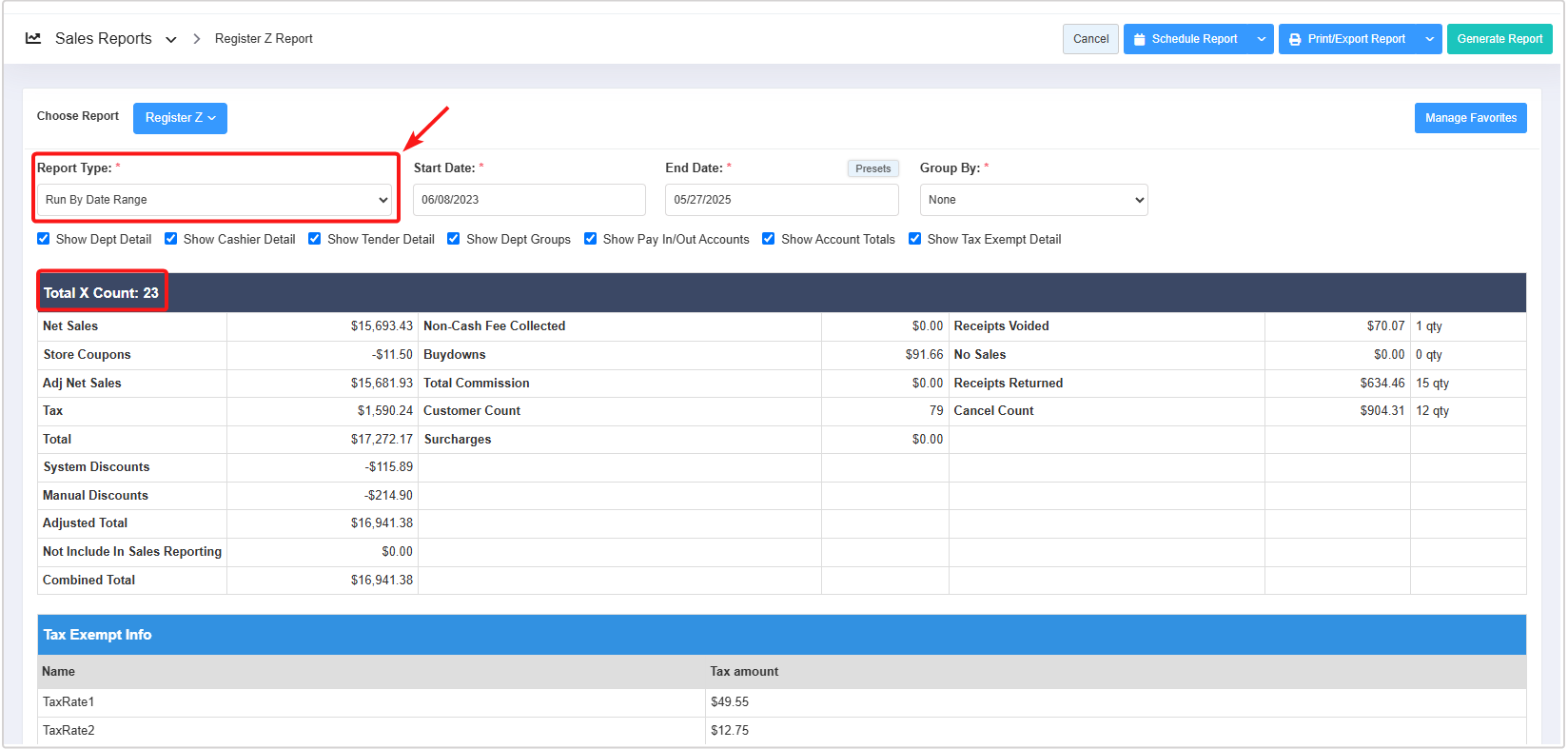
Task: Click the breadcrumb chevron separator arrow
Action: coord(197,39)
